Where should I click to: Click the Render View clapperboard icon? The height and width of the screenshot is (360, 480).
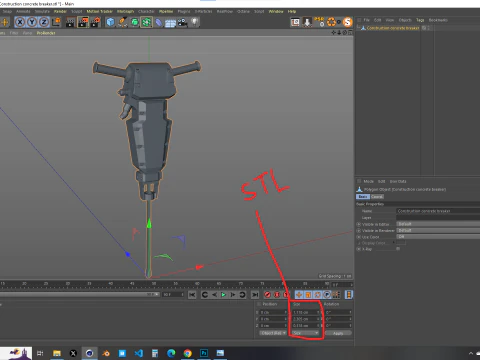(70, 22)
